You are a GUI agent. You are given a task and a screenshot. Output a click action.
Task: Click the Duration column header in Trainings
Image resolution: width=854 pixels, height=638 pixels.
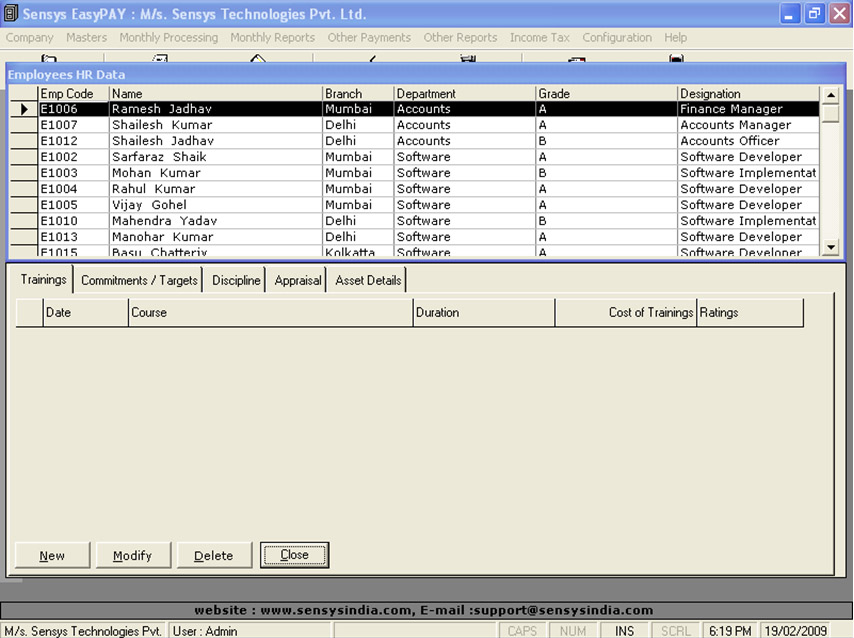click(484, 312)
